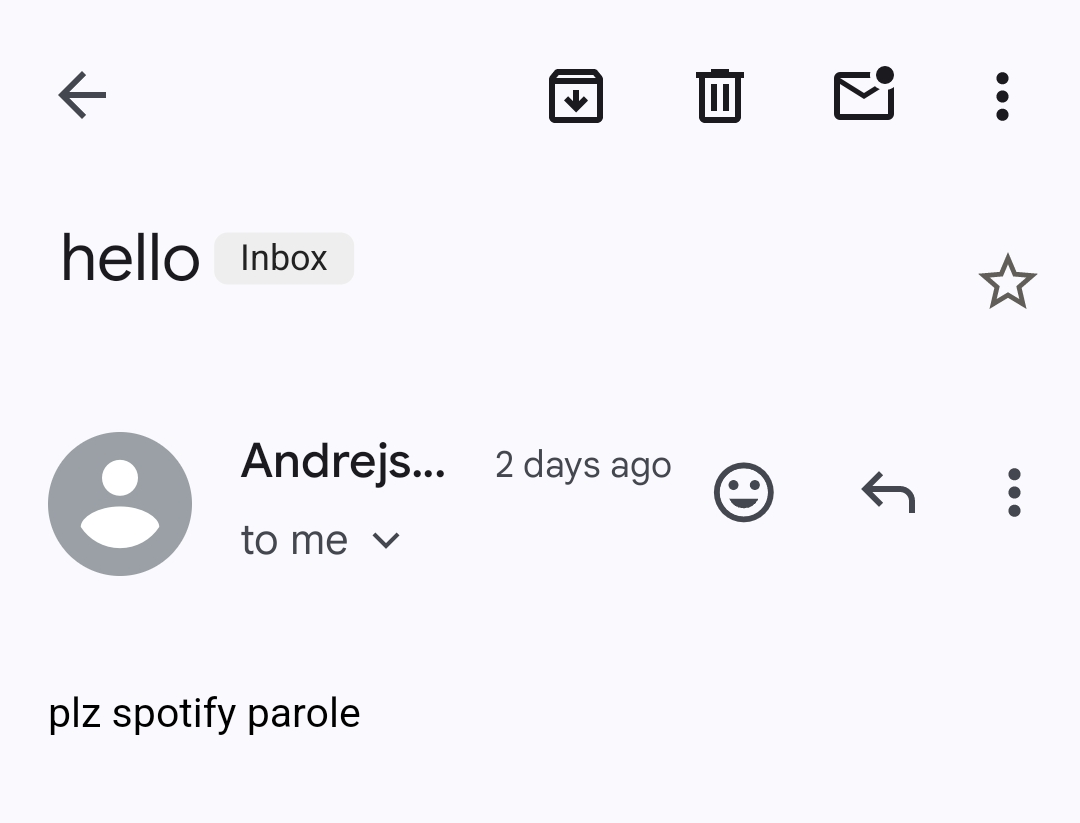The image size is (1080, 823).
Task: Click the word "plz" in message
Action: [74, 713]
